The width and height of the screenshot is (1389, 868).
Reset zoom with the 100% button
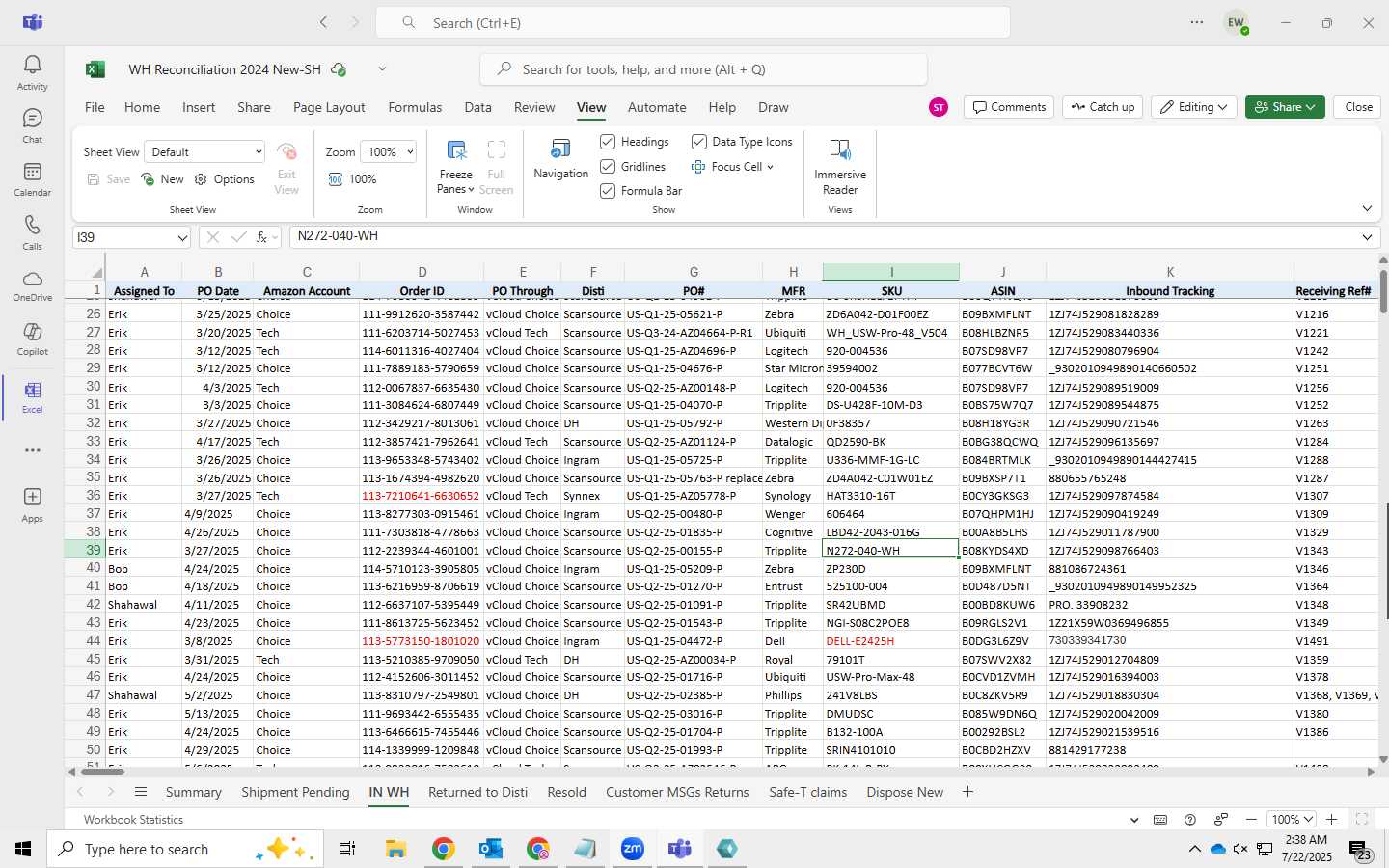[352, 179]
